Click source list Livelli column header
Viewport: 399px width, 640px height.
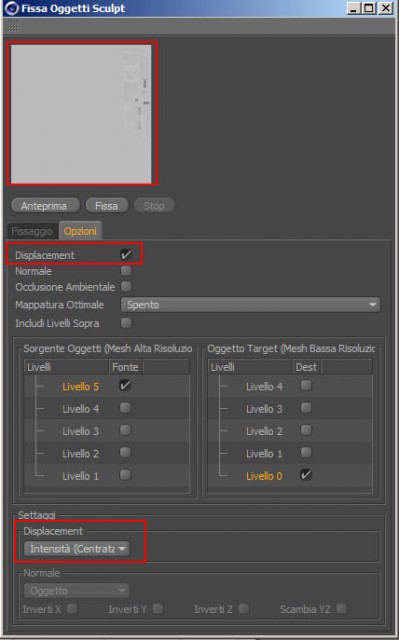67,367
